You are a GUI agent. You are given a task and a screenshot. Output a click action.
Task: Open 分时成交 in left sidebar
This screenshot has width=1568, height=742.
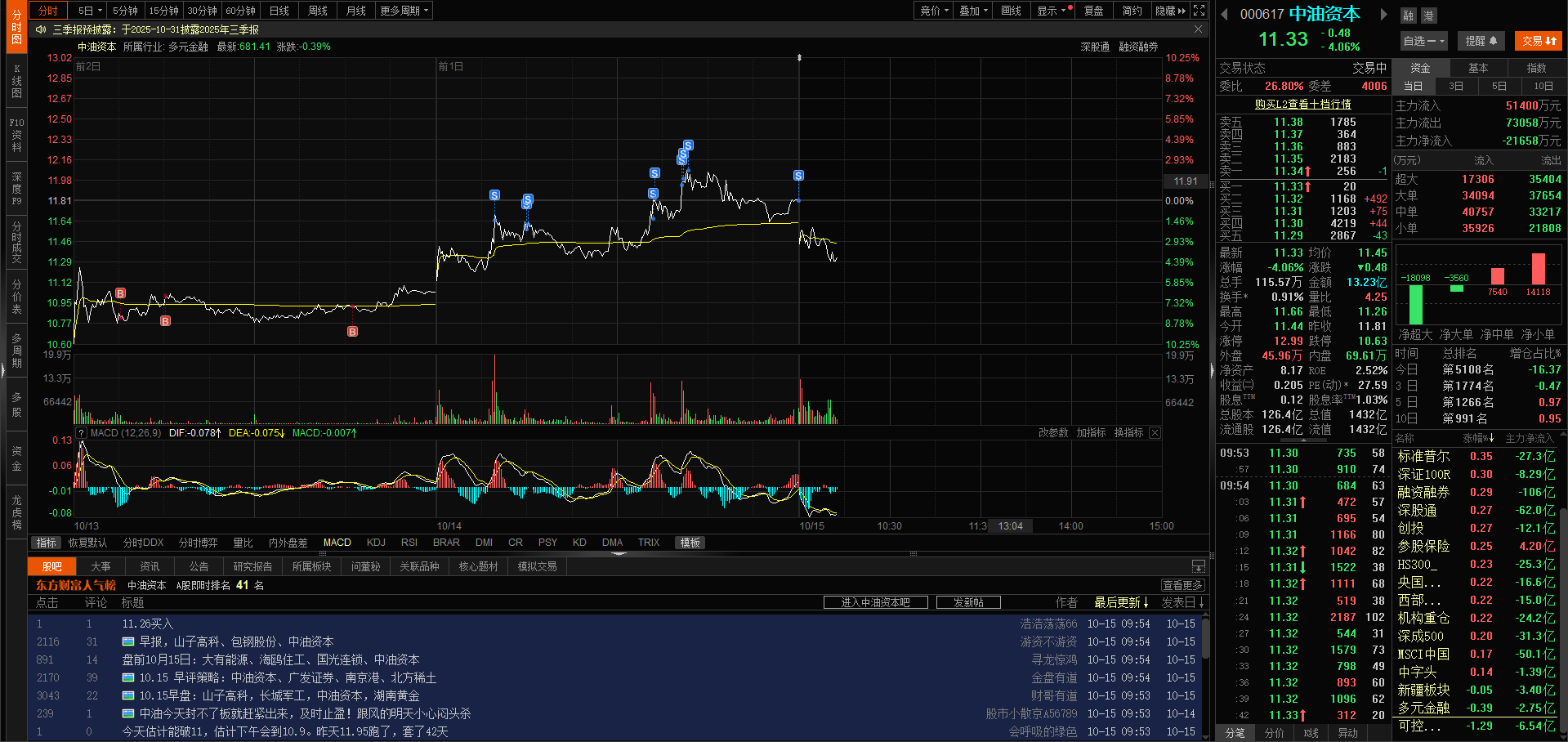coord(16,243)
